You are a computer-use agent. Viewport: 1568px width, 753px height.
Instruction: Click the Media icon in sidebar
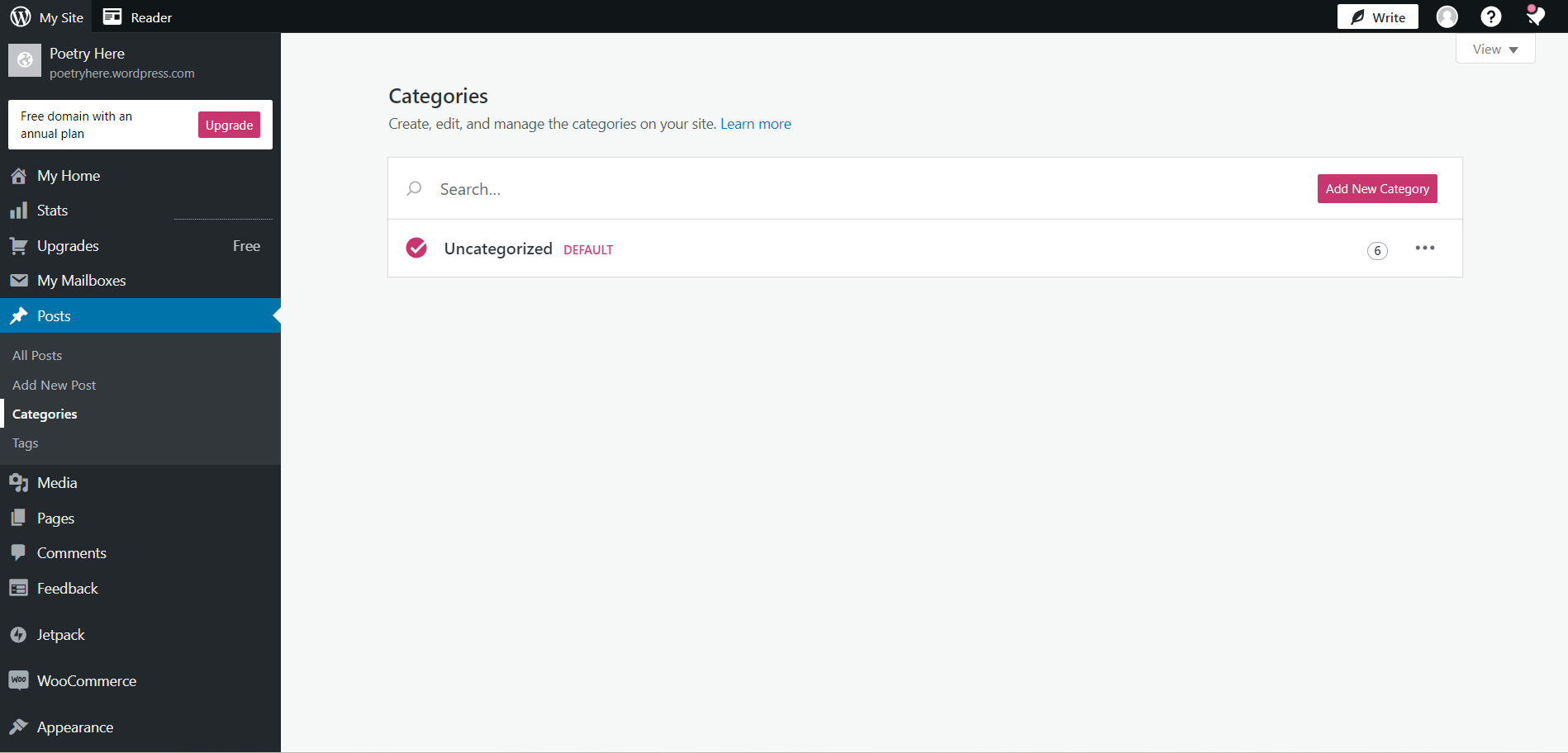[18, 483]
